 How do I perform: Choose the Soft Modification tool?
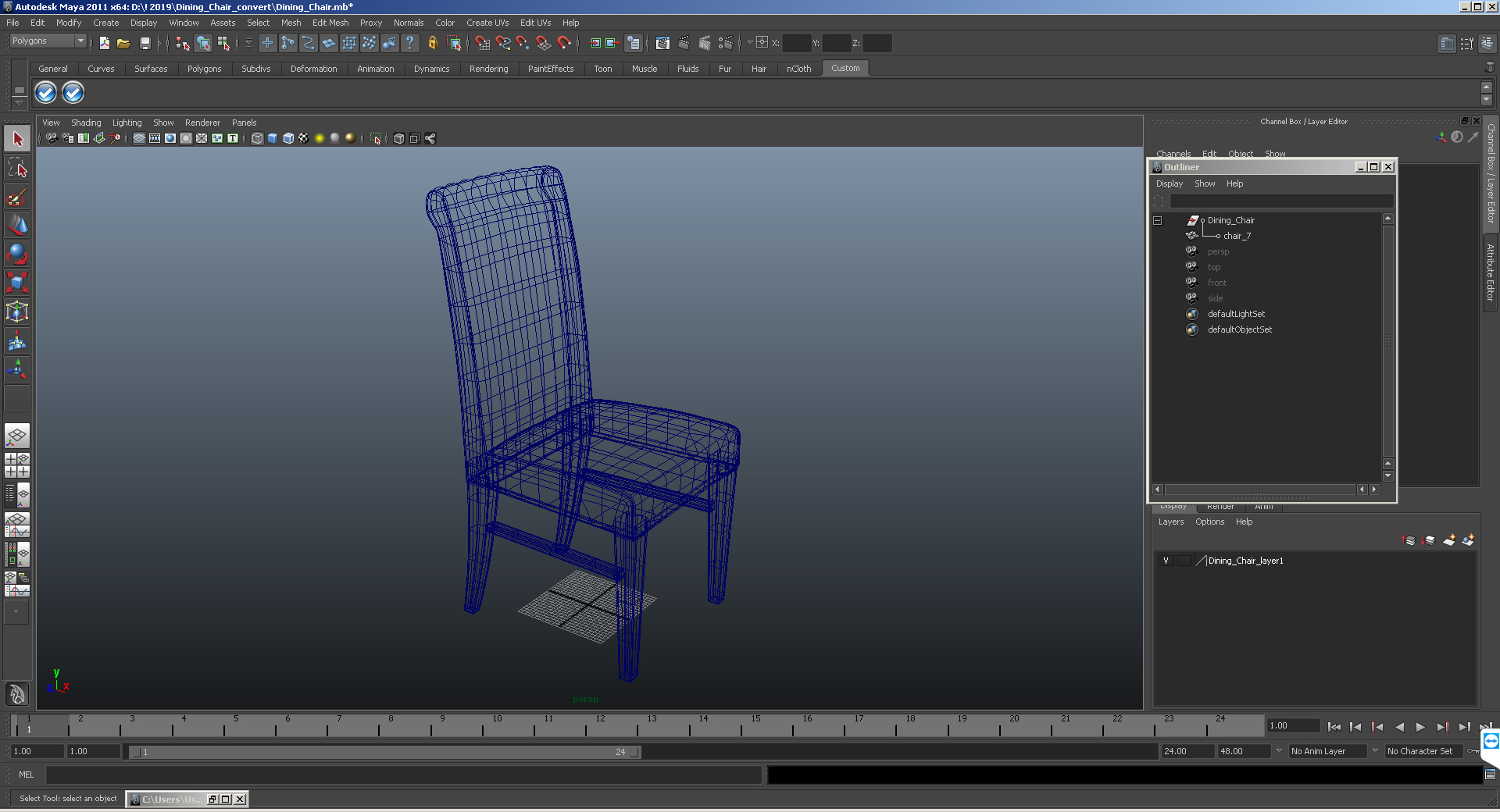coord(17,340)
